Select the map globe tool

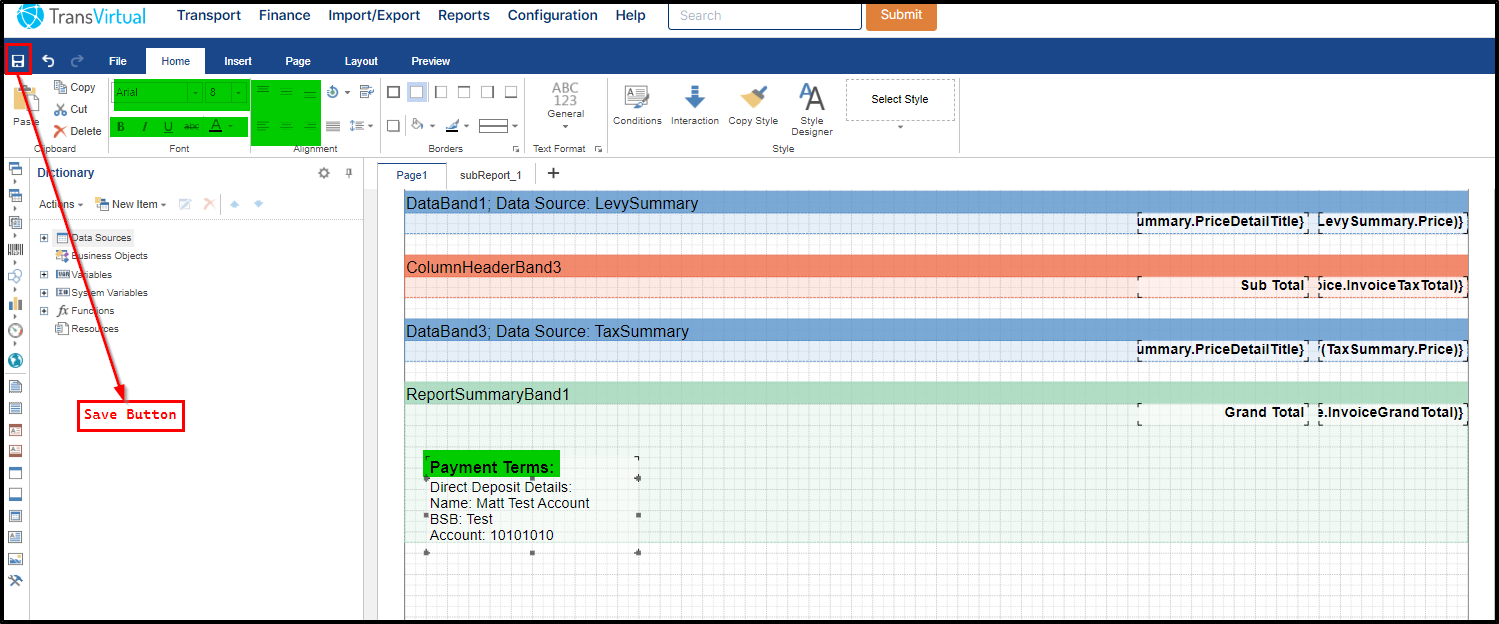click(x=15, y=360)
